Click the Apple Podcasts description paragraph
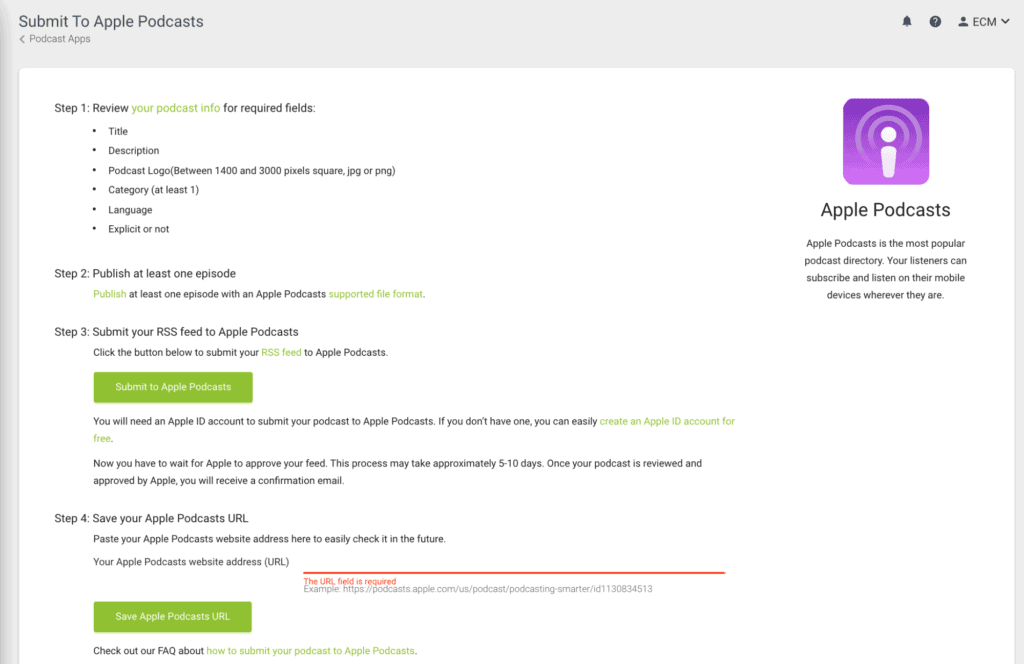This screenshot has width=1024, height=664. coord(886,269)
